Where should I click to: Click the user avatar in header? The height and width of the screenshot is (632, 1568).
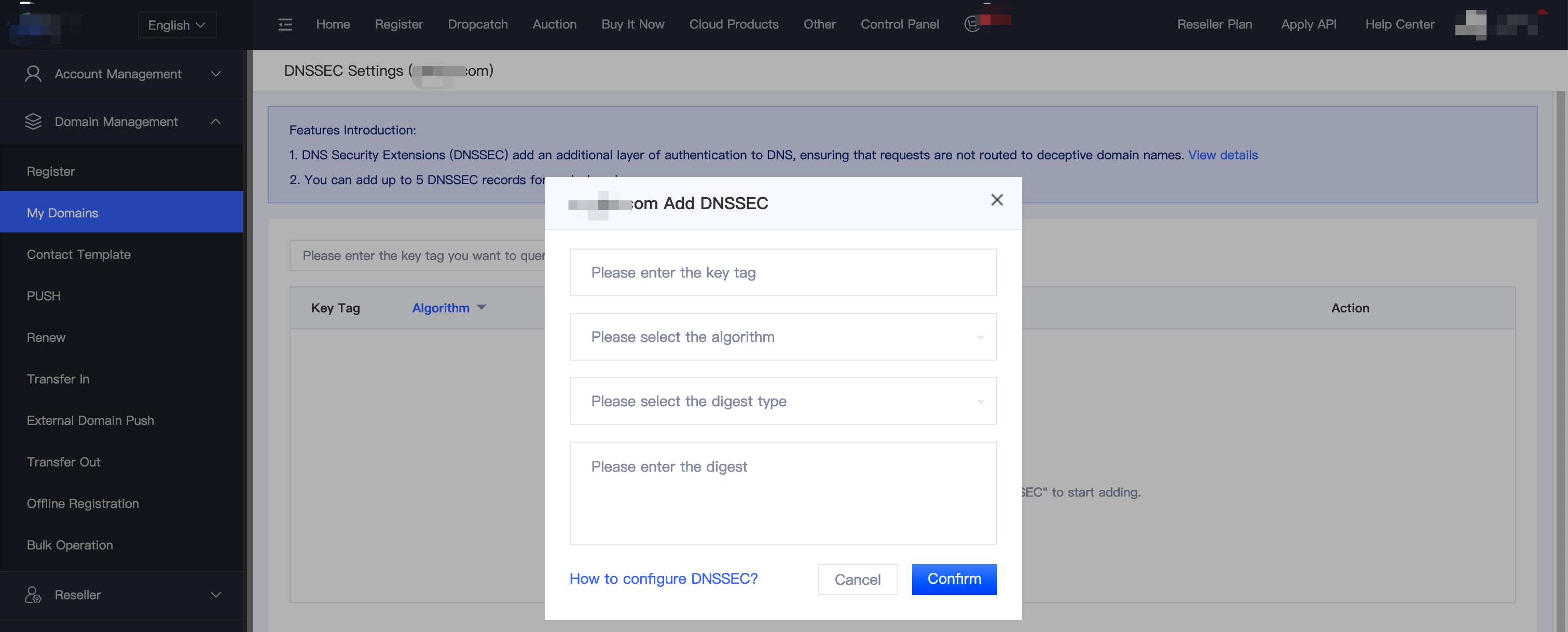click(x=1470, y=24)
